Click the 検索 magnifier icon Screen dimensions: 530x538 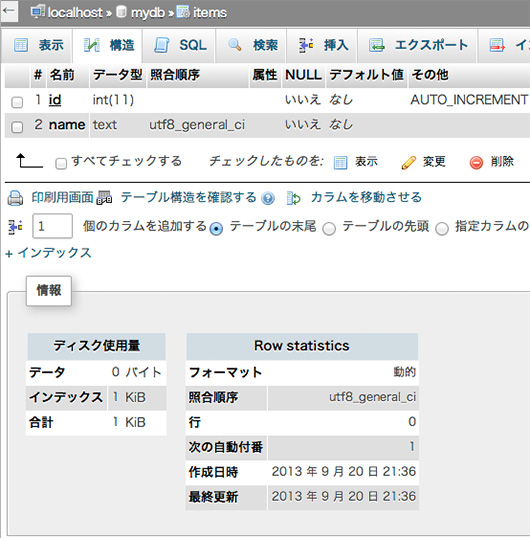[235, 45]
